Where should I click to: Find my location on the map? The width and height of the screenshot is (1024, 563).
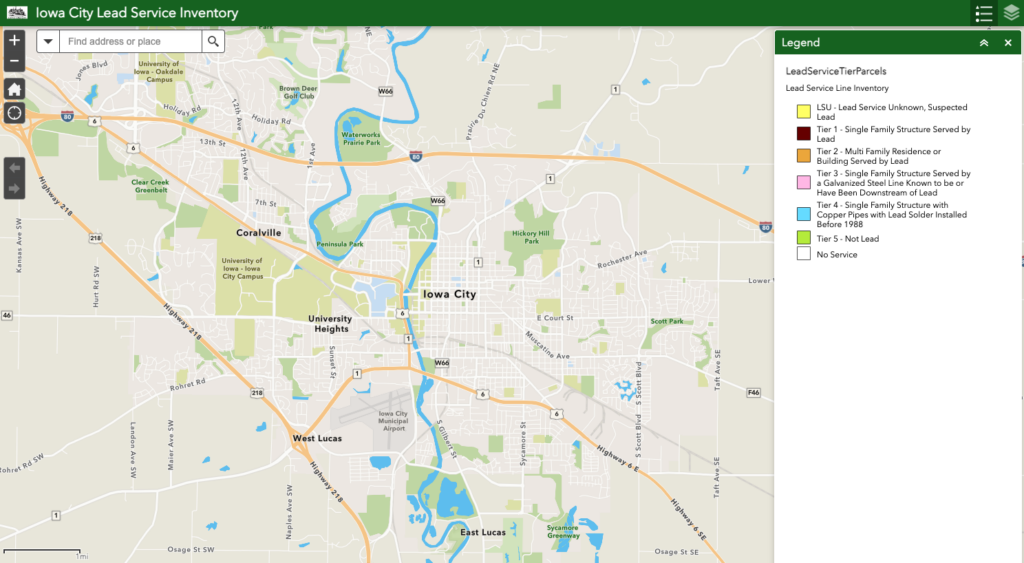[x=14, y=112]
